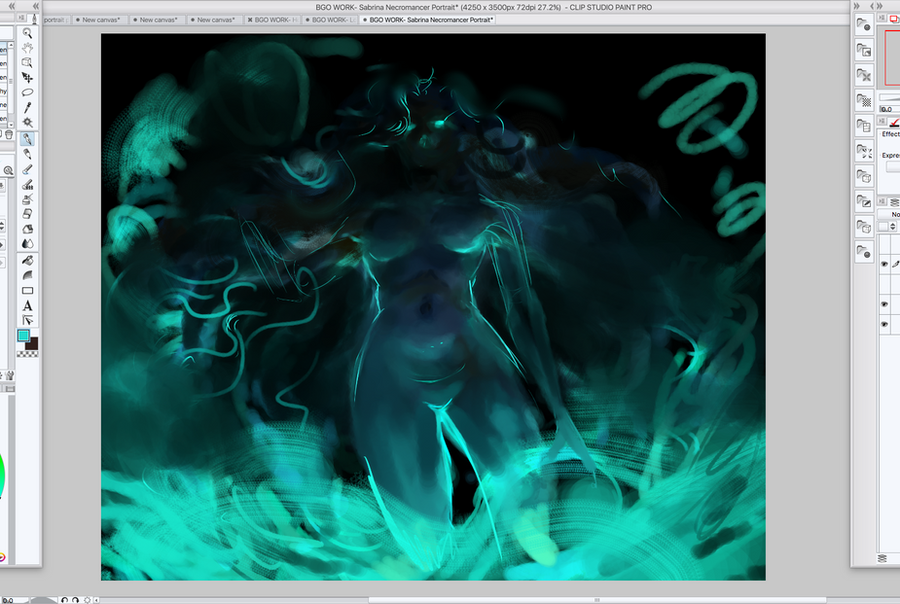Click the dark brown sub color swatch
This screenshot has width=900, height=604.
click(32, 344)
